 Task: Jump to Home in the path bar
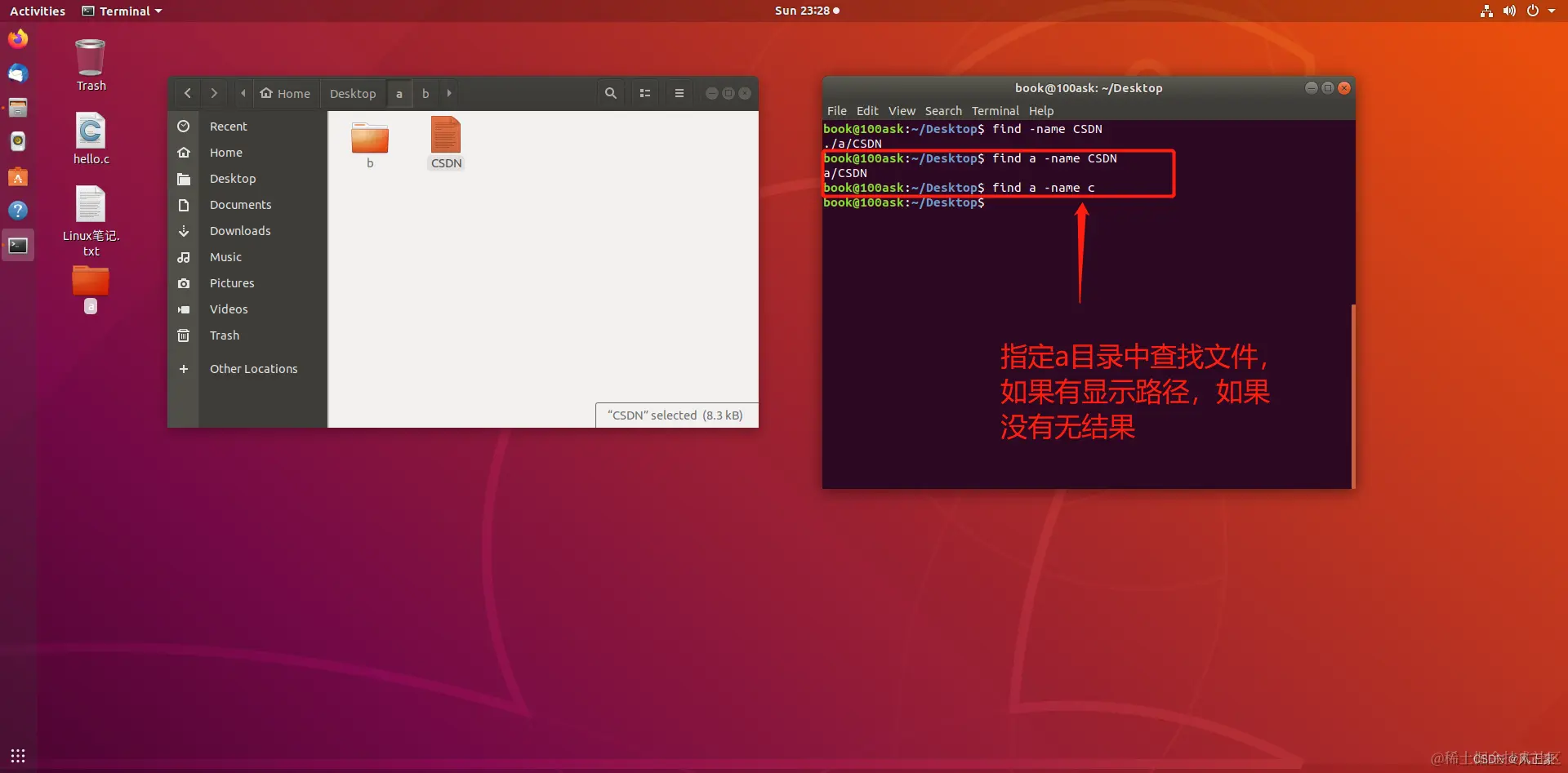pyautogui.click(x=285, y=93)
